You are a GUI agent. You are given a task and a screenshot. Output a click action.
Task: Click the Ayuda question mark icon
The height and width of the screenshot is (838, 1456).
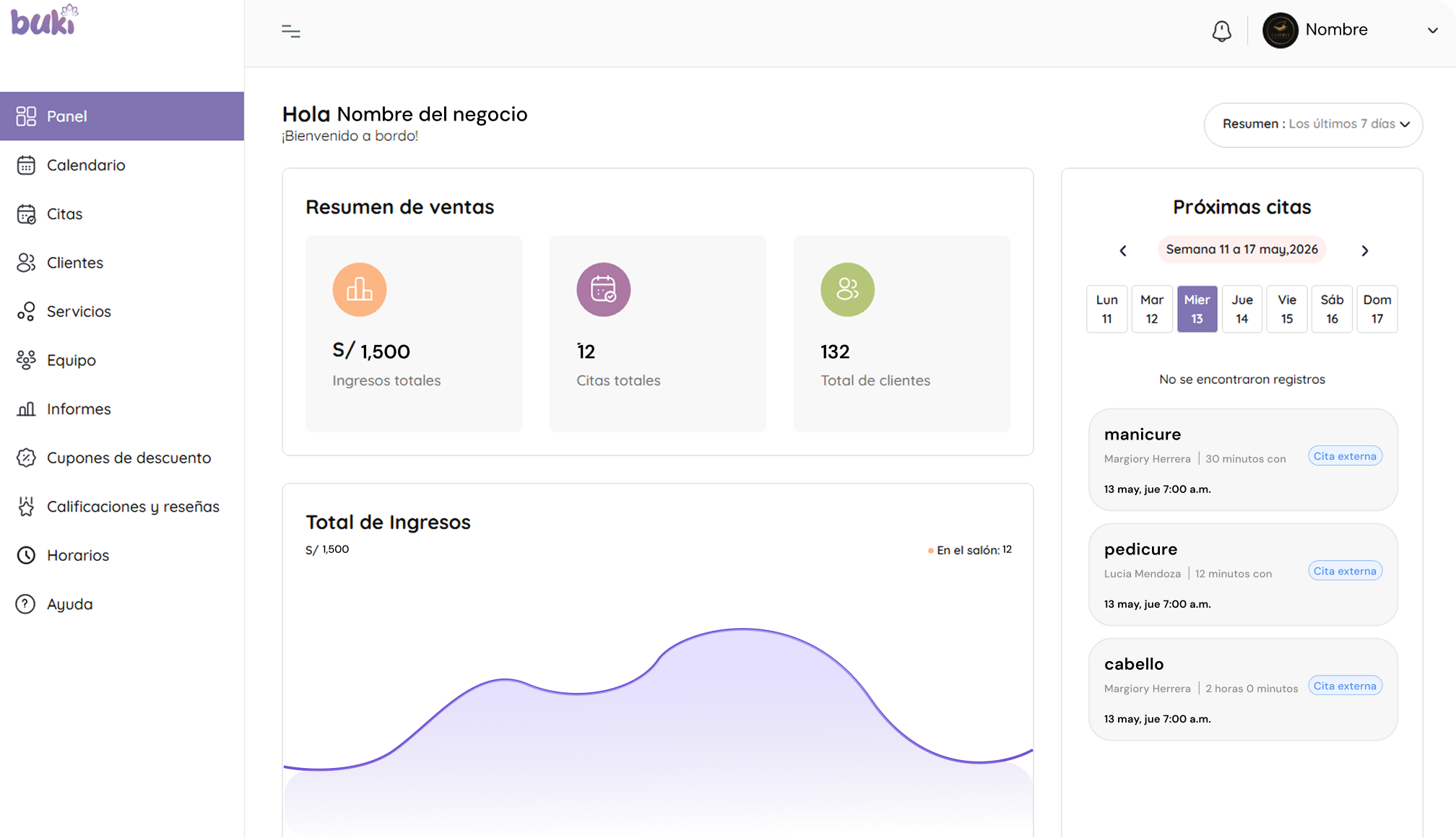(26, 604)
